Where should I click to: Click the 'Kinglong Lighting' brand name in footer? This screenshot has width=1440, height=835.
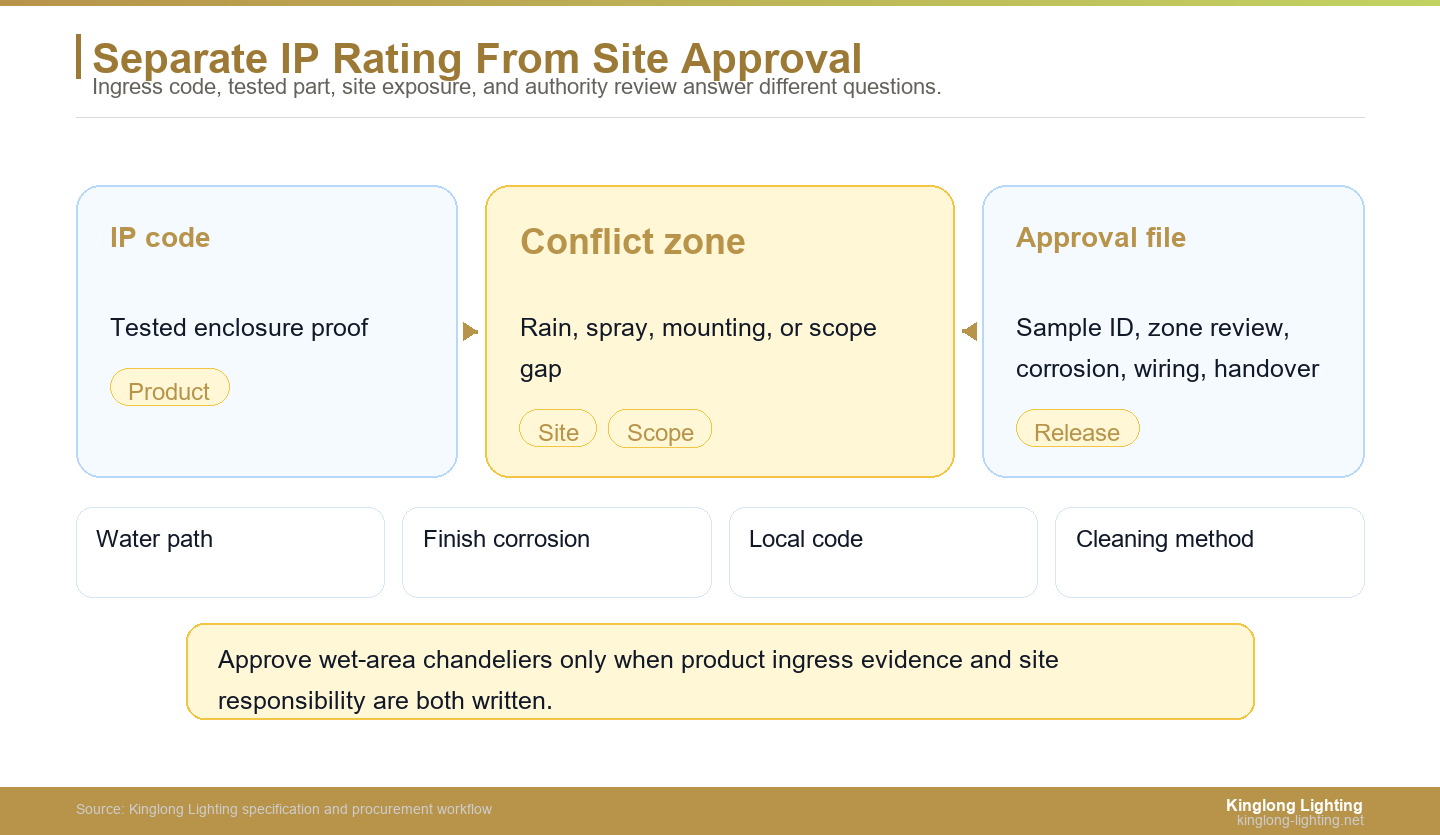click(x=1294, y=805)
